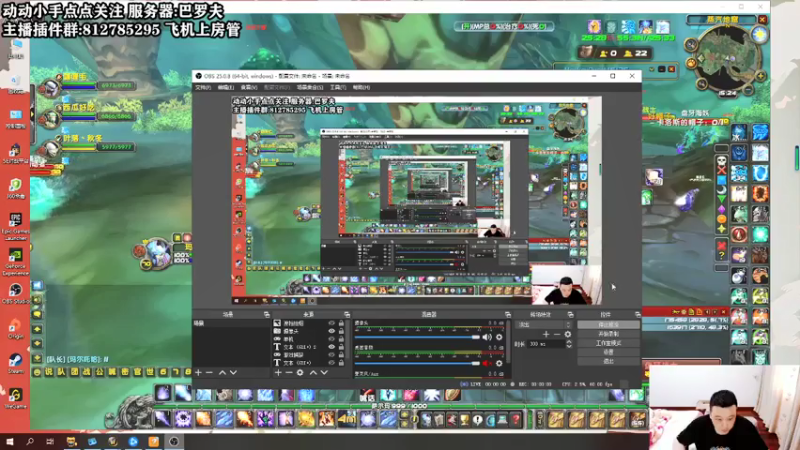Select star raid marker icon in game
This screenshot has width=800, height=450.
(x=721, y=229)
